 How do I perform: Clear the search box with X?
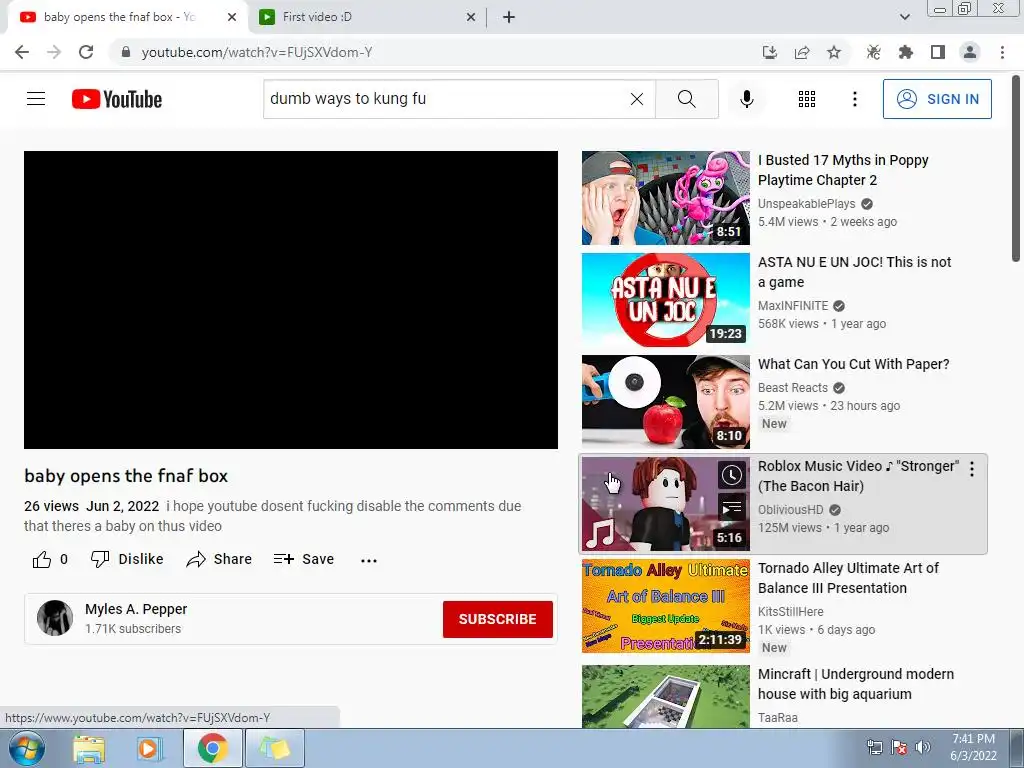click(x=637, y=99)
